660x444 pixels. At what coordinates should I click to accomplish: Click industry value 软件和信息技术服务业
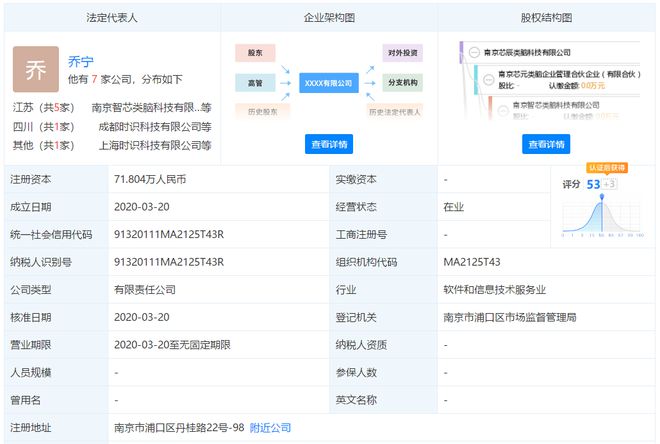click(x=495, y=290)
